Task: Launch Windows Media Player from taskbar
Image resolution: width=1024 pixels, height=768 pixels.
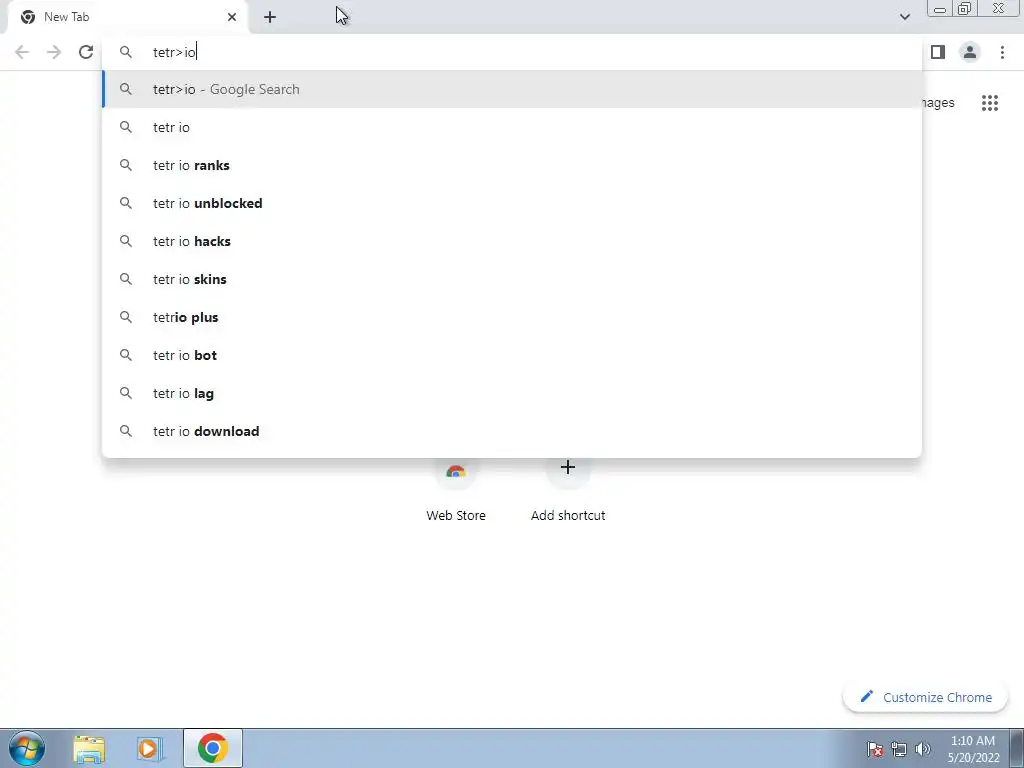Action: click(150, 748)
